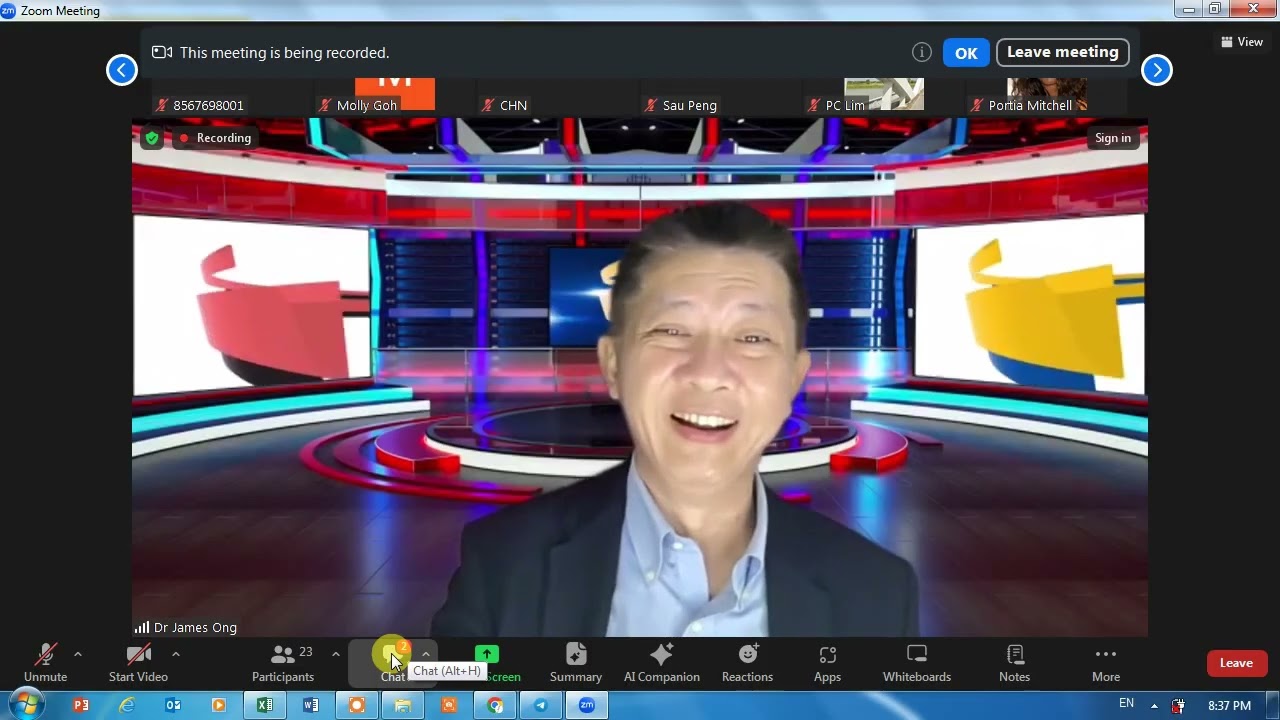1280x720 pixels.
Task: Open the View layout menu
Action: (x=1242, y=42)
